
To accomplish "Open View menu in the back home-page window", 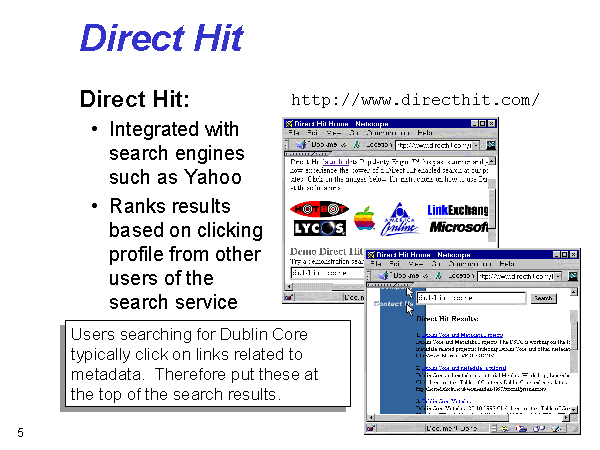I will [334, 133].
